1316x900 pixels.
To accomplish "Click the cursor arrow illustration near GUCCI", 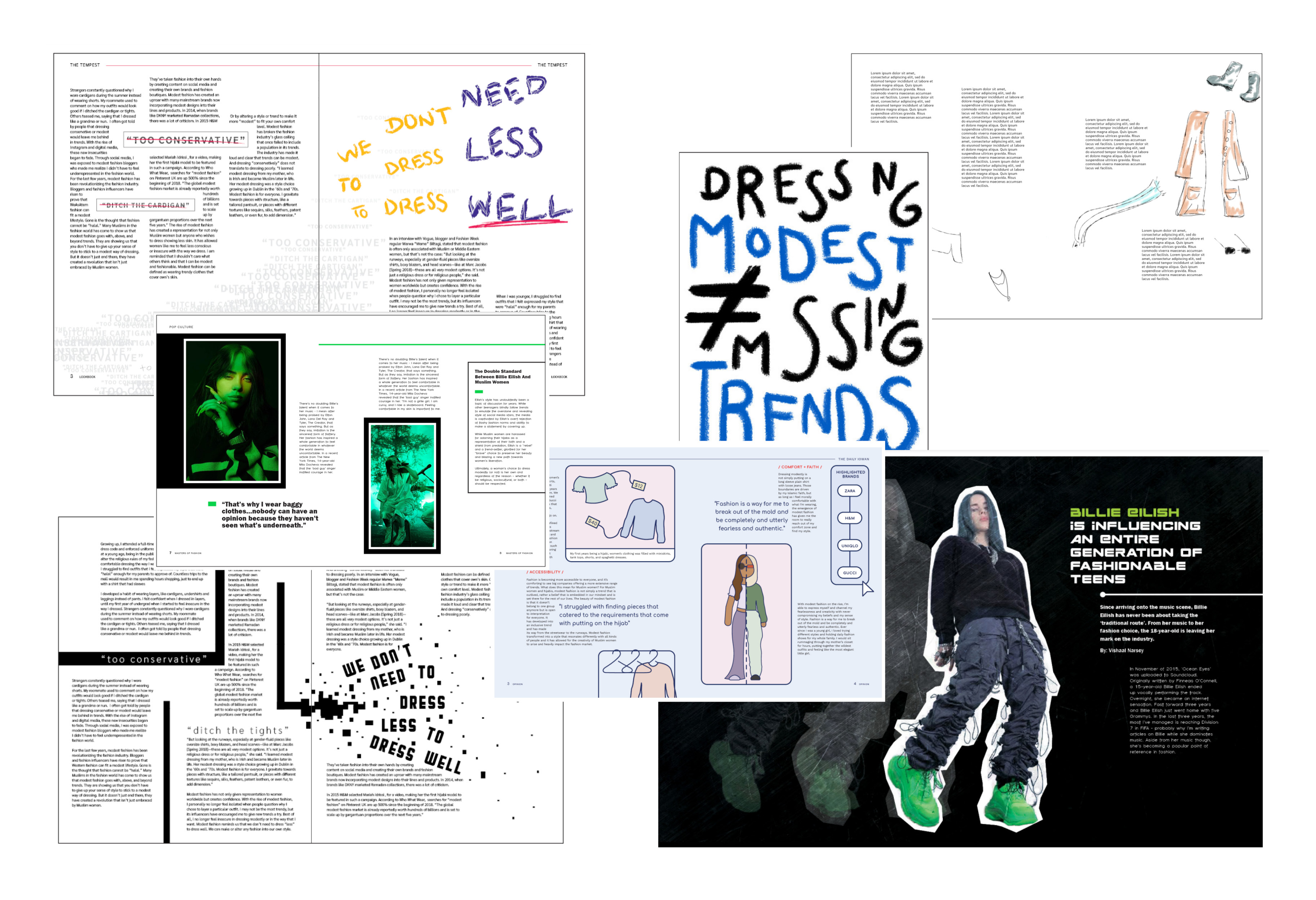I will pyautogui.click(x=868, y=589).
